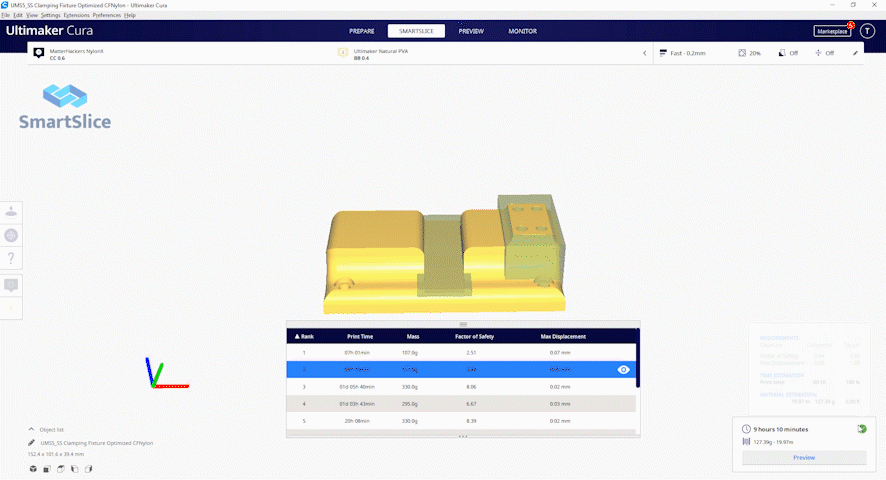Viewport: 886px width, 480px height.
Task: Switch to top view cube icon
Action: [60, 469]
